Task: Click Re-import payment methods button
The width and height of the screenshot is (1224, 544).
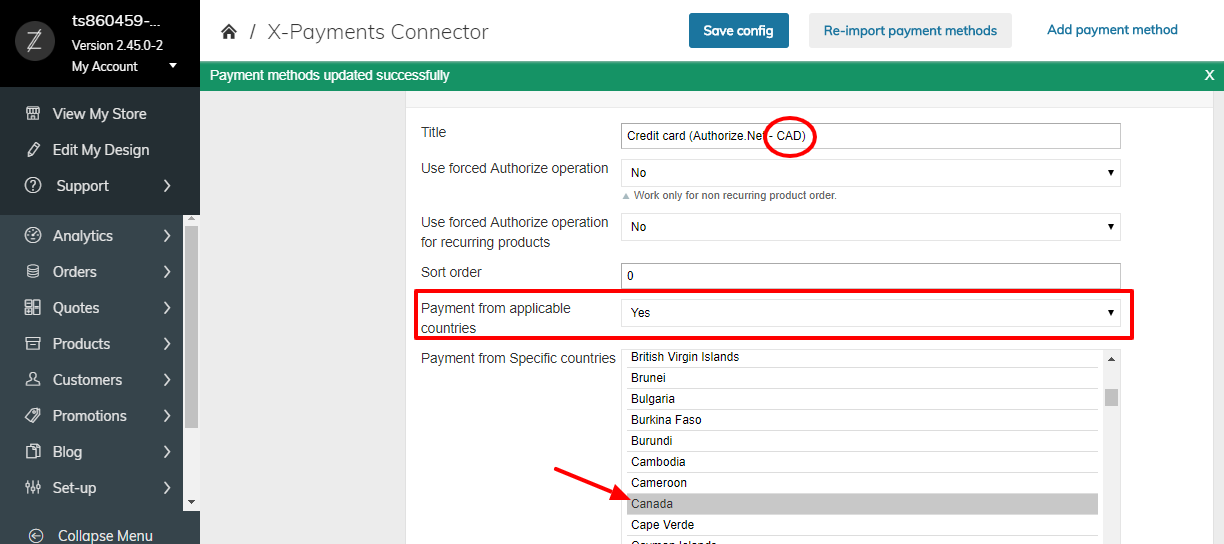Action: (910, 31)
